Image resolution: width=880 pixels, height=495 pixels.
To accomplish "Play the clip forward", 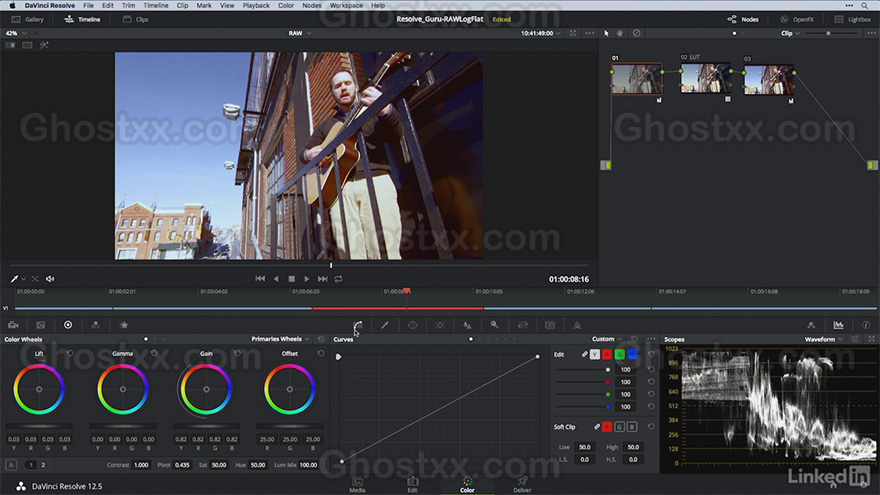I will [x=306, y=278].
